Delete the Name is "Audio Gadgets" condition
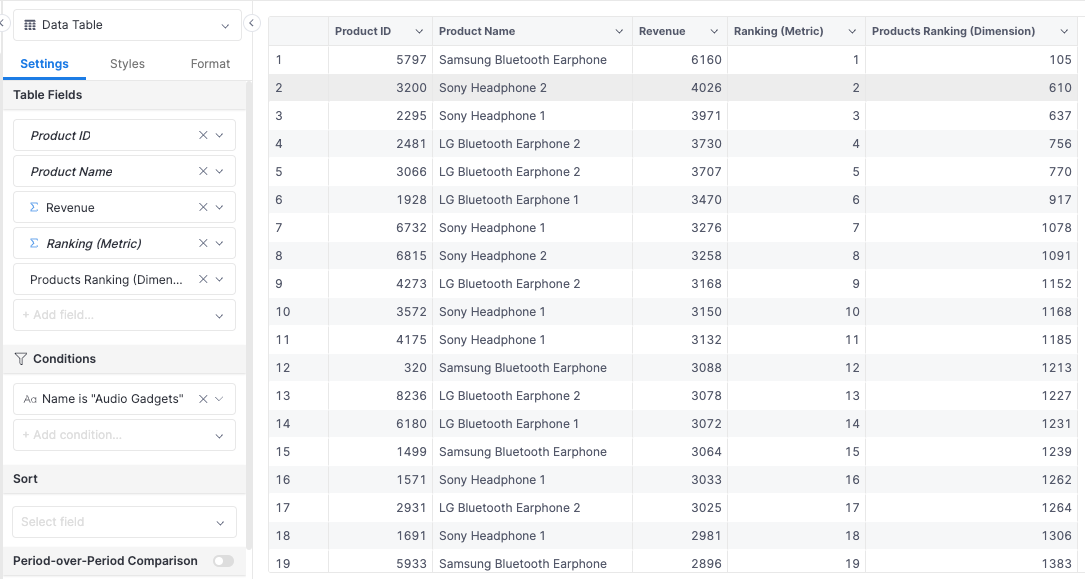Screen dimensions: 1085x579 203,399
